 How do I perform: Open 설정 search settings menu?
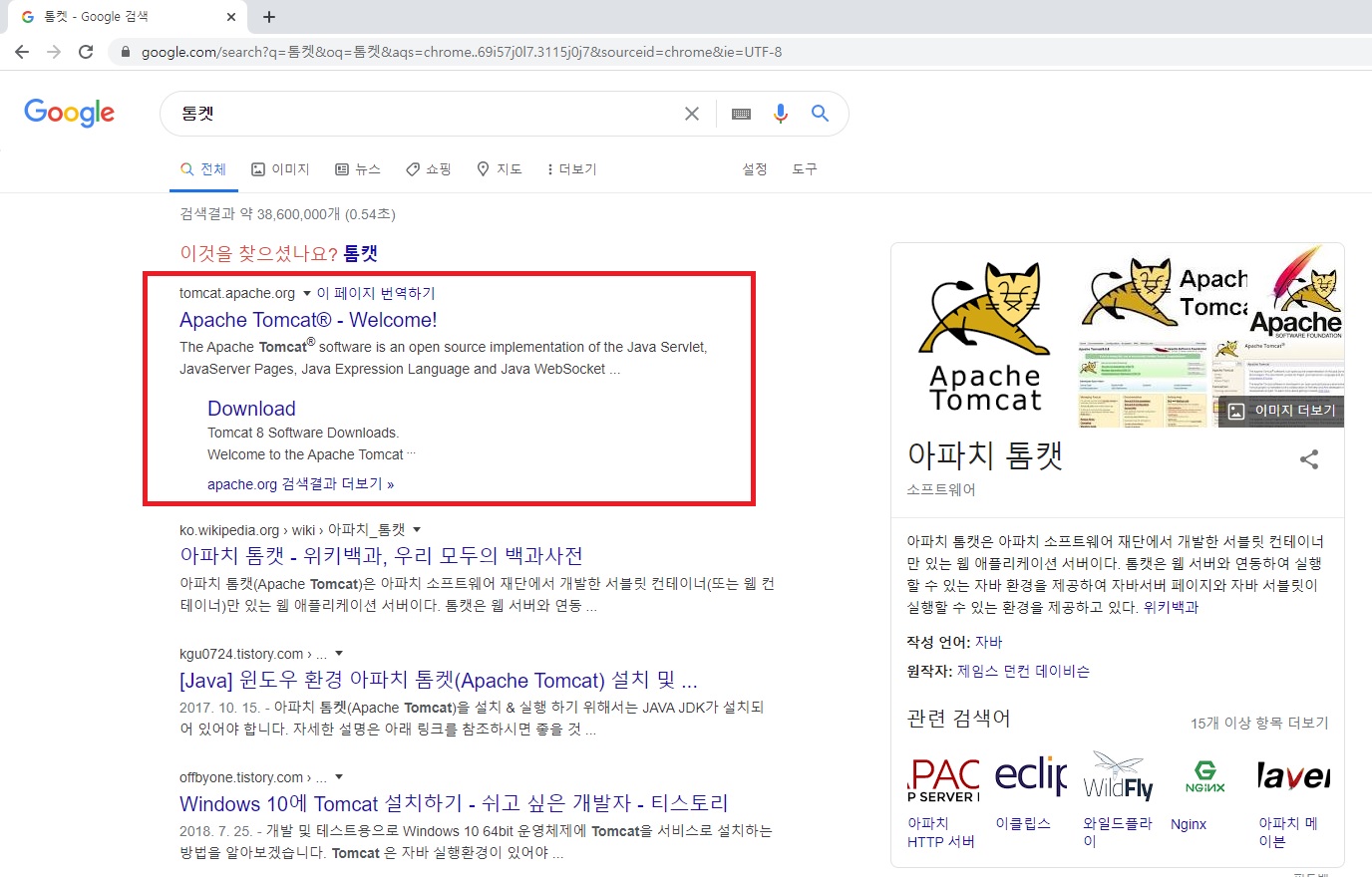(755, 169)
